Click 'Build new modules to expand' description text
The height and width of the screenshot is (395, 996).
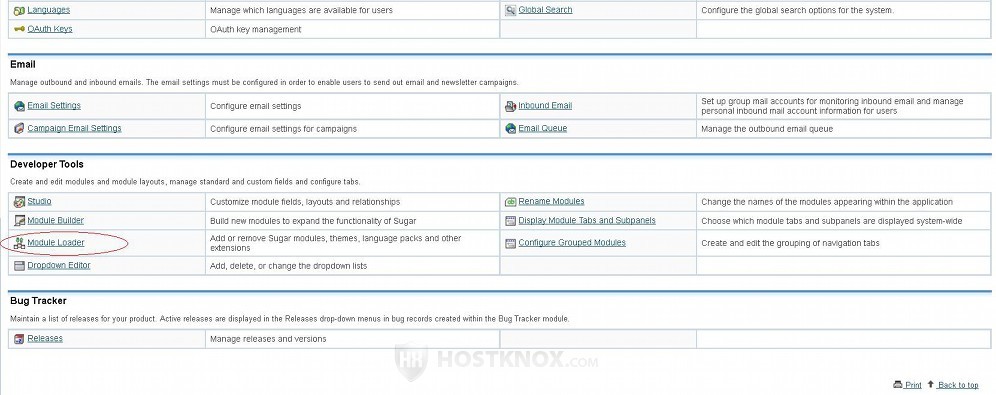point(313,221)
